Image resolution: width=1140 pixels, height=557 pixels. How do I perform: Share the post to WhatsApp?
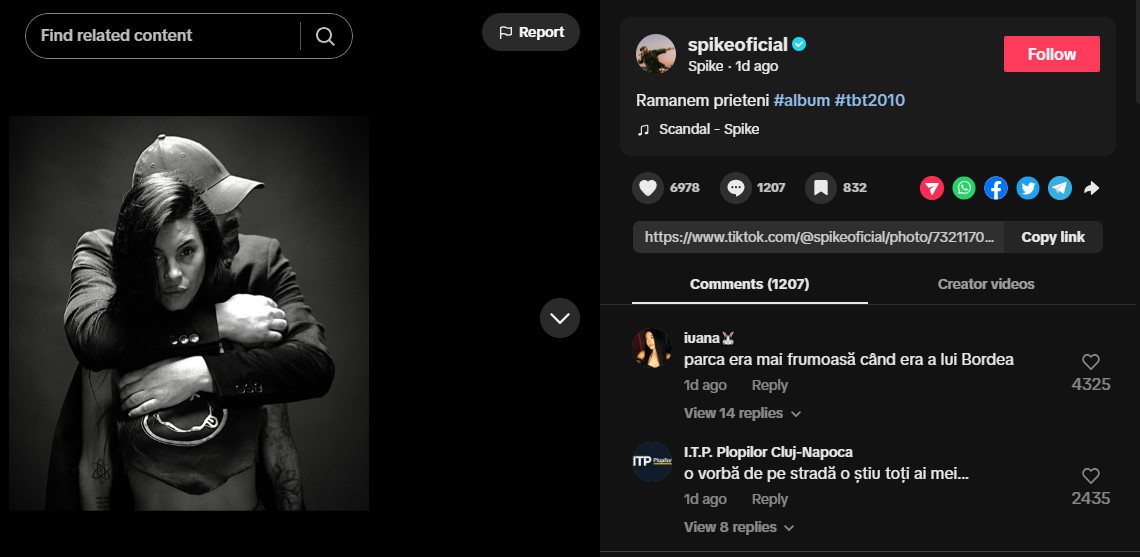point(964,188)
